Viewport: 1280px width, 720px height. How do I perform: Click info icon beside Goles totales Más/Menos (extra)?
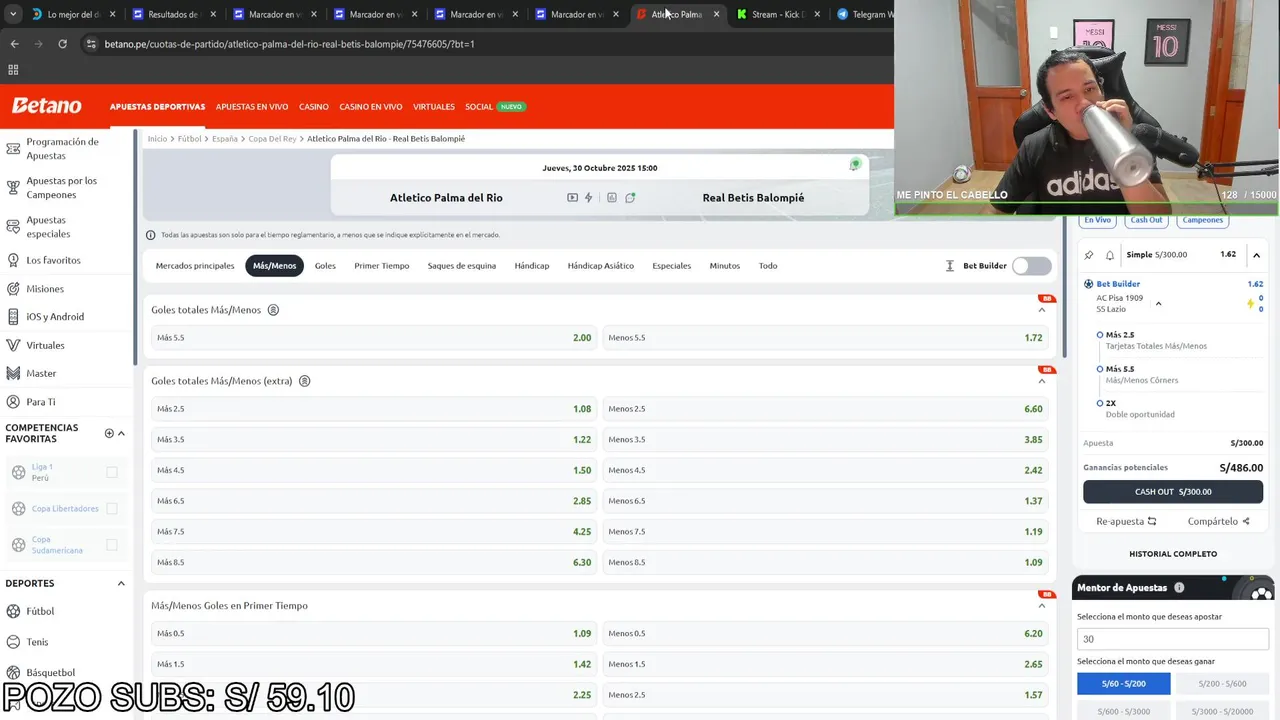pyautogui.click(x=305, y=381)
